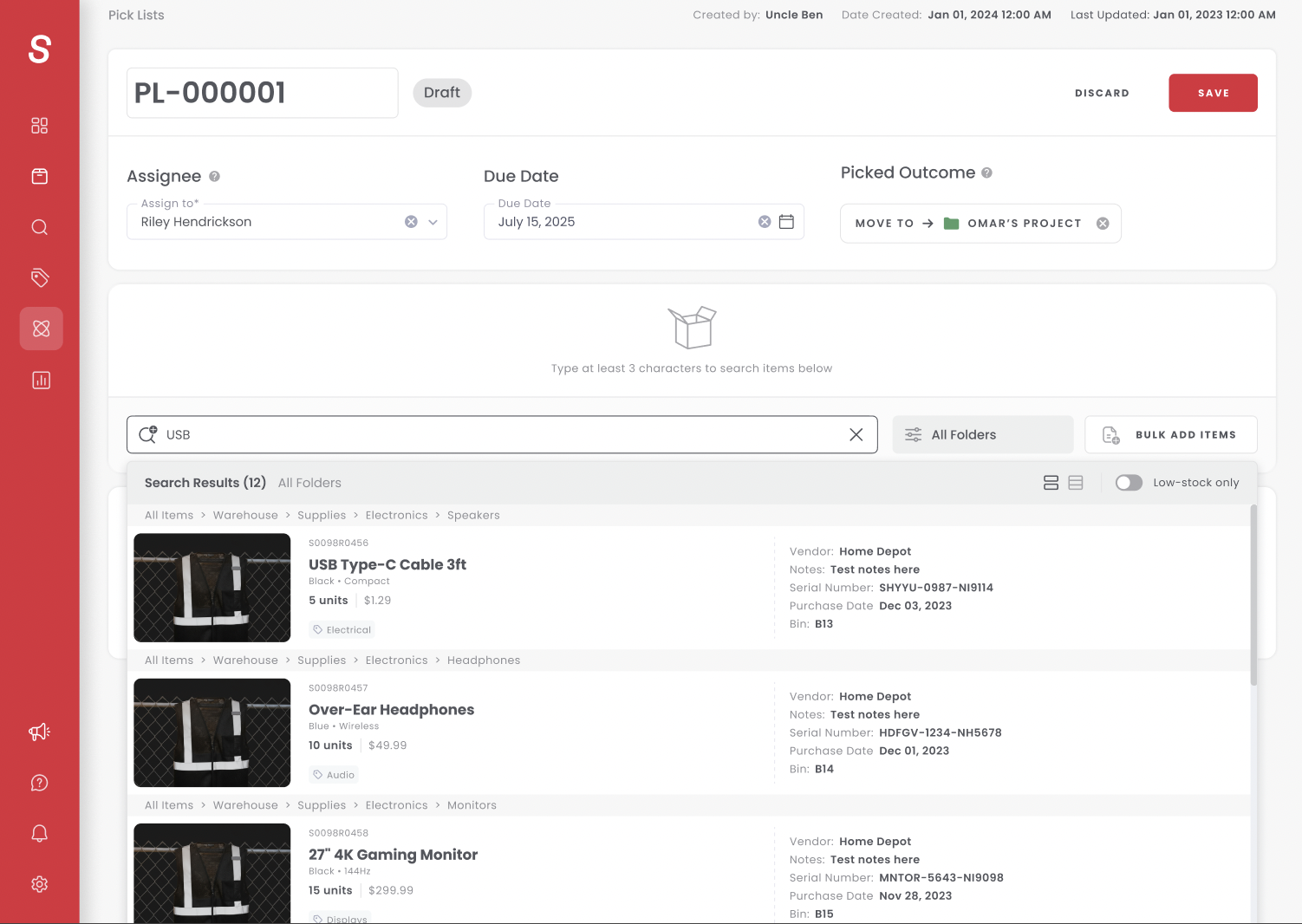Expand the Assign to dropdown

click(x=433, y=222)
